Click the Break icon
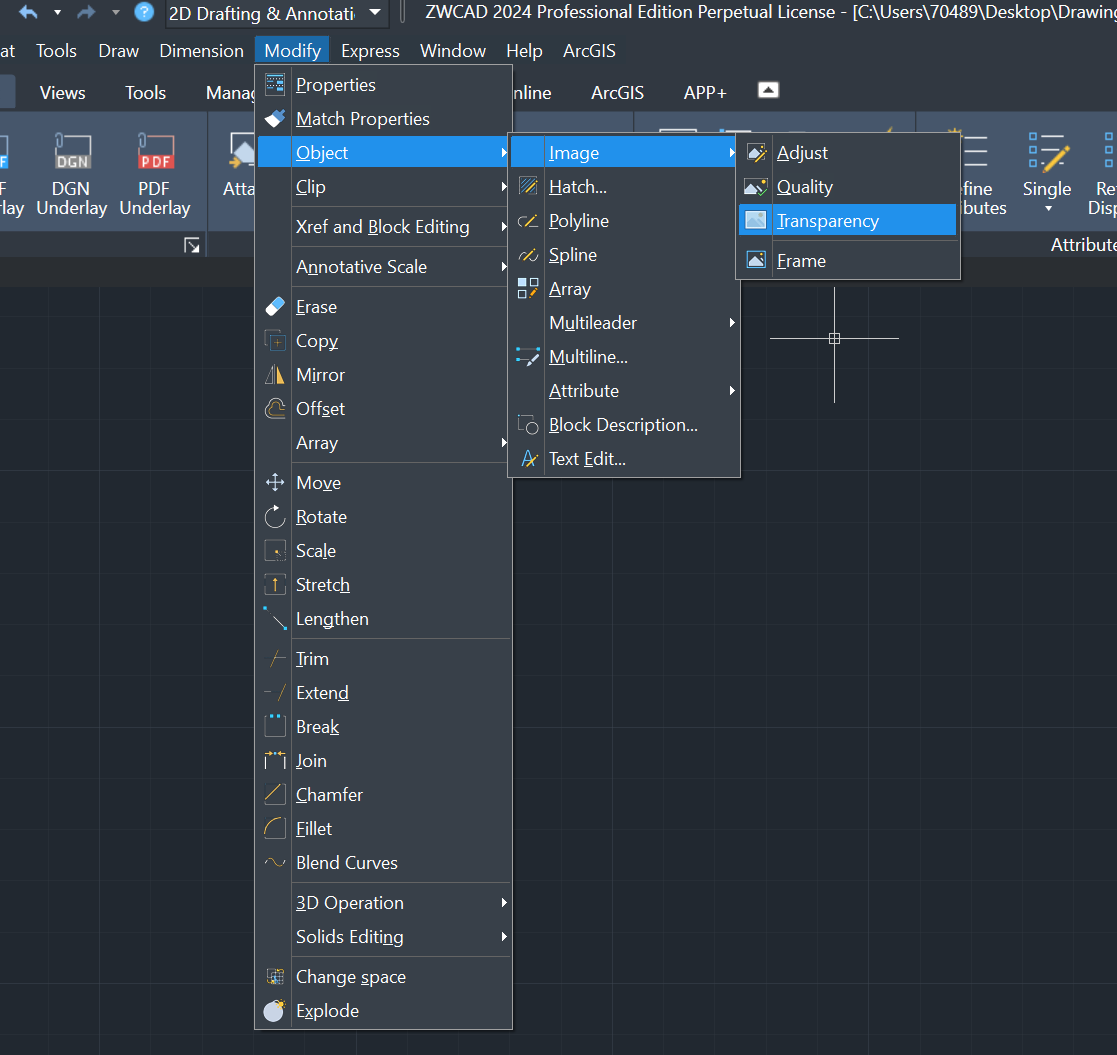This screenshot has height=1055, width=1117. [275, 727]
